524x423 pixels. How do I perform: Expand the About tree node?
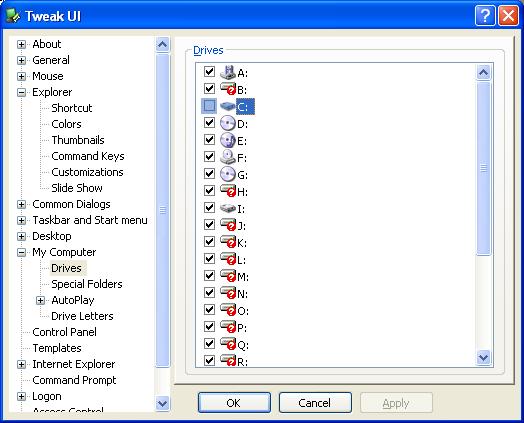point(21,44)
